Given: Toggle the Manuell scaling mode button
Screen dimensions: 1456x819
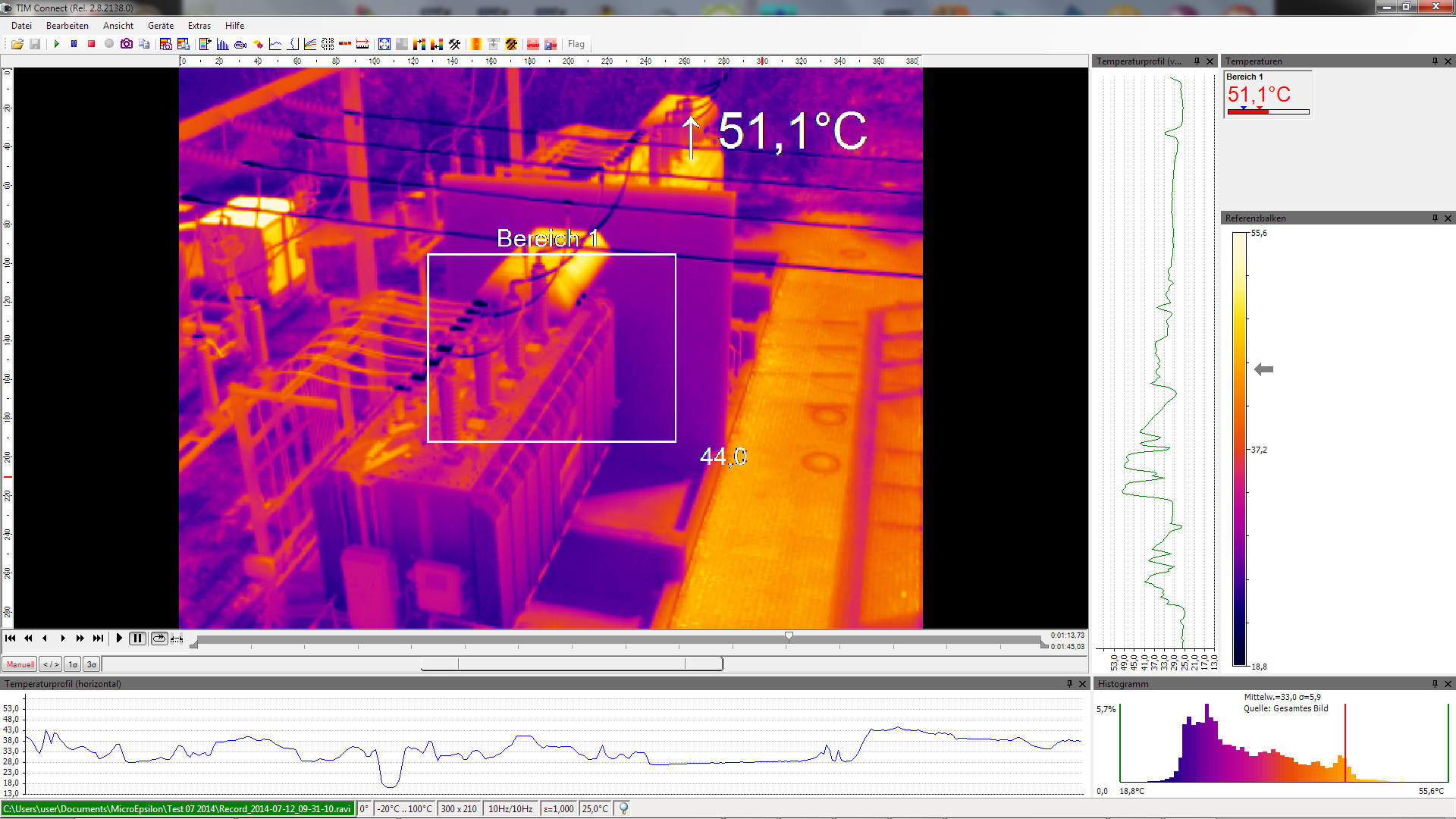Looking at the screenshot, I should [x=20, y=664].
